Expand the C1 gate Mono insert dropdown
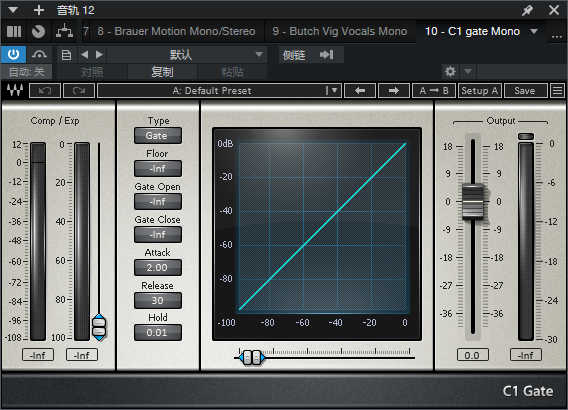The height and width of the screenshot is (410, 568). [x=534, y=32]
